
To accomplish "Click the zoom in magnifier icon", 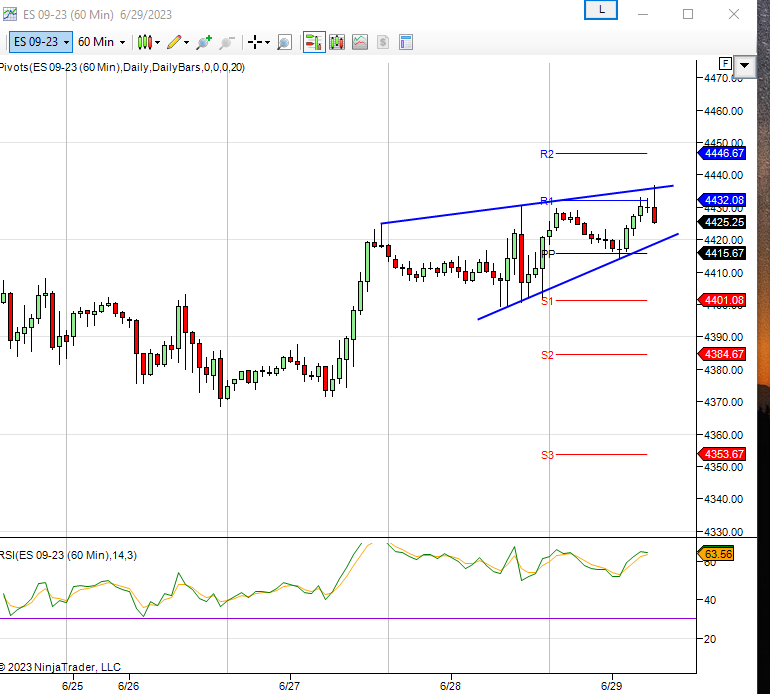I will click(204, 42).
